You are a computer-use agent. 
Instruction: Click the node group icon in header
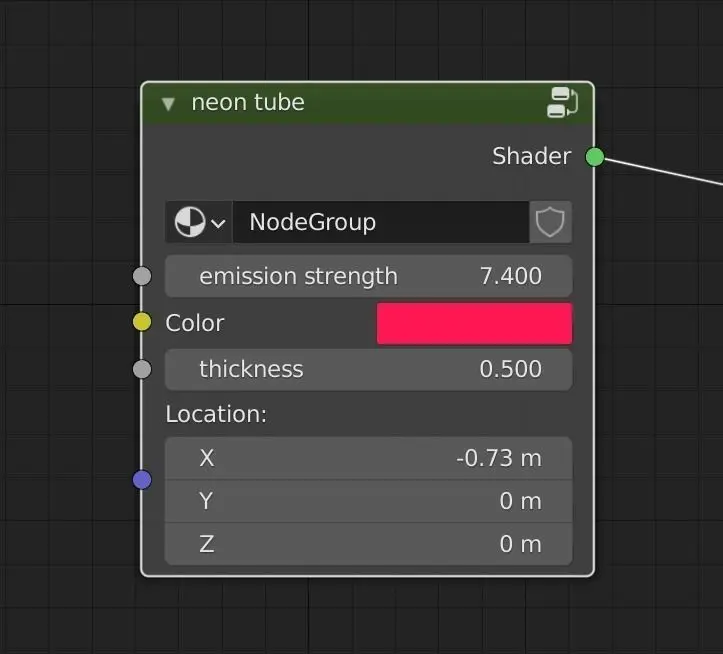(x=563, y=102)
